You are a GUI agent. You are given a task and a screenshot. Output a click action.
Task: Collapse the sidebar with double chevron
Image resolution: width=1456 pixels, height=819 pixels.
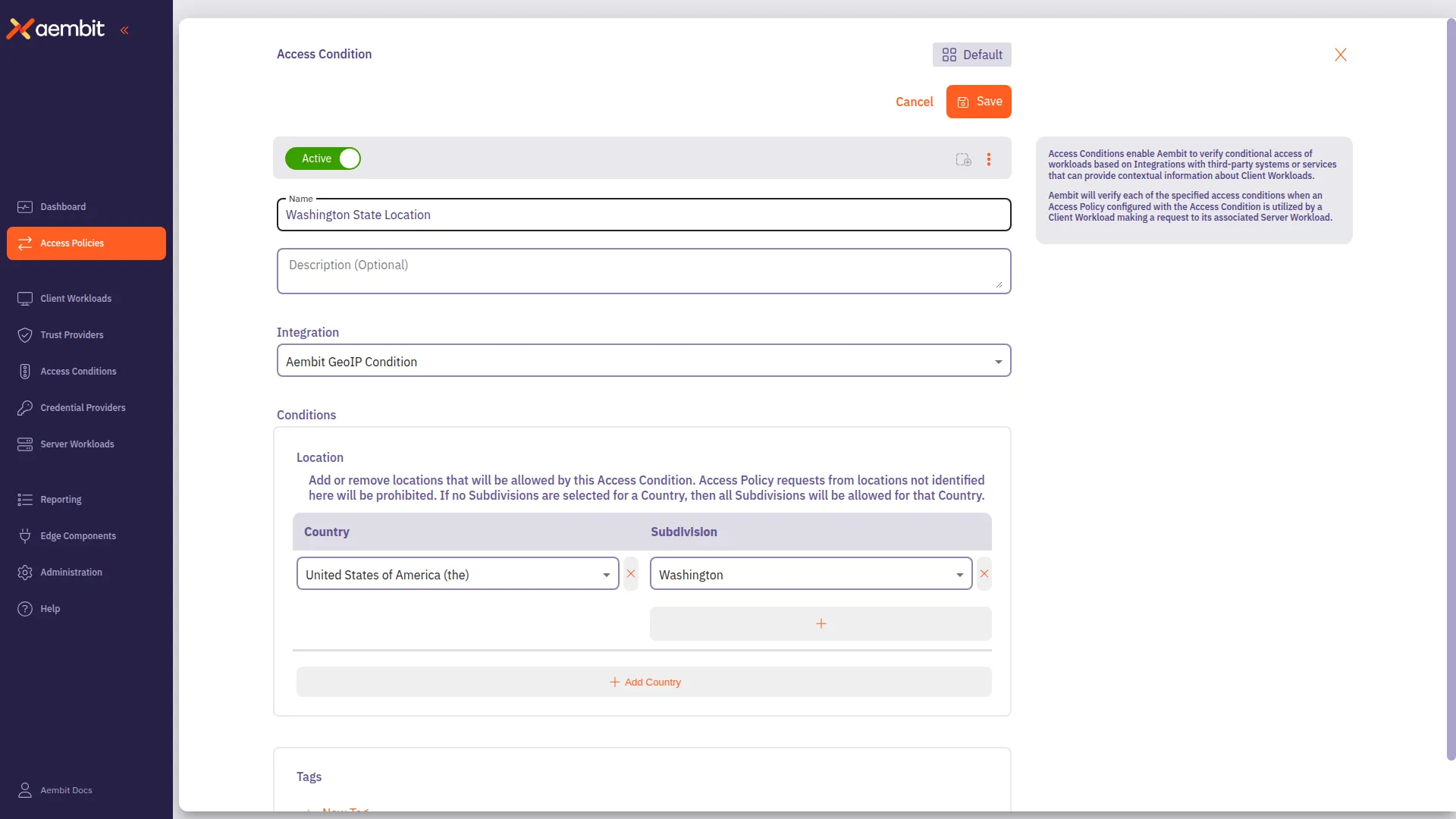(124, 30)
